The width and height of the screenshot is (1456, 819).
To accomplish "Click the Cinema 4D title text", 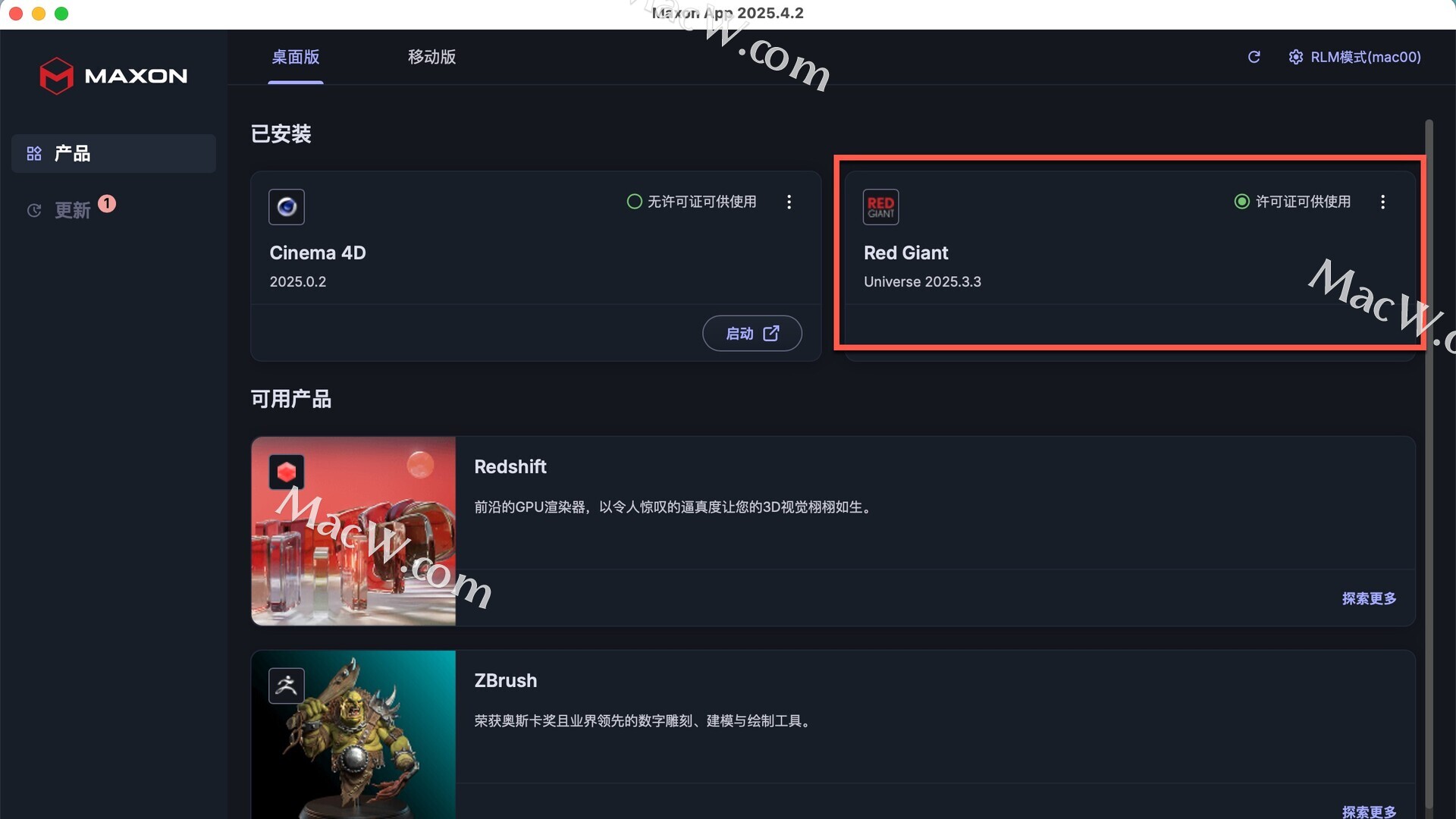I will 318,253.
